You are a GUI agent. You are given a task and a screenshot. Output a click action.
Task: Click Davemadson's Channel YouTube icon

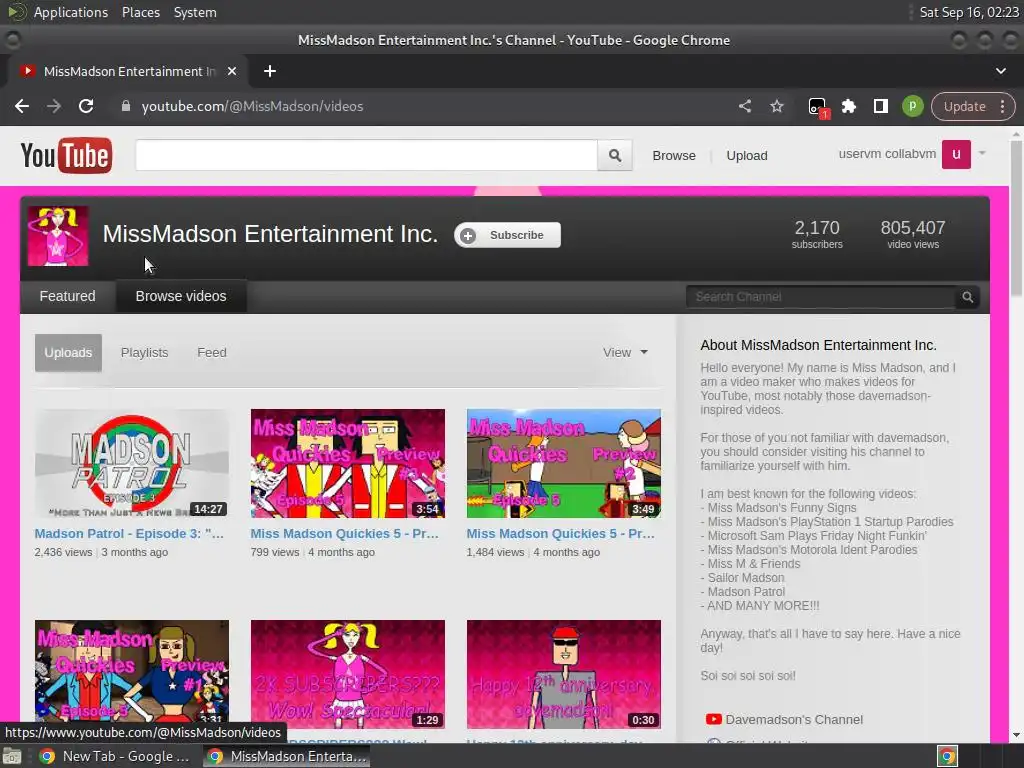click(x=713, y=719)
